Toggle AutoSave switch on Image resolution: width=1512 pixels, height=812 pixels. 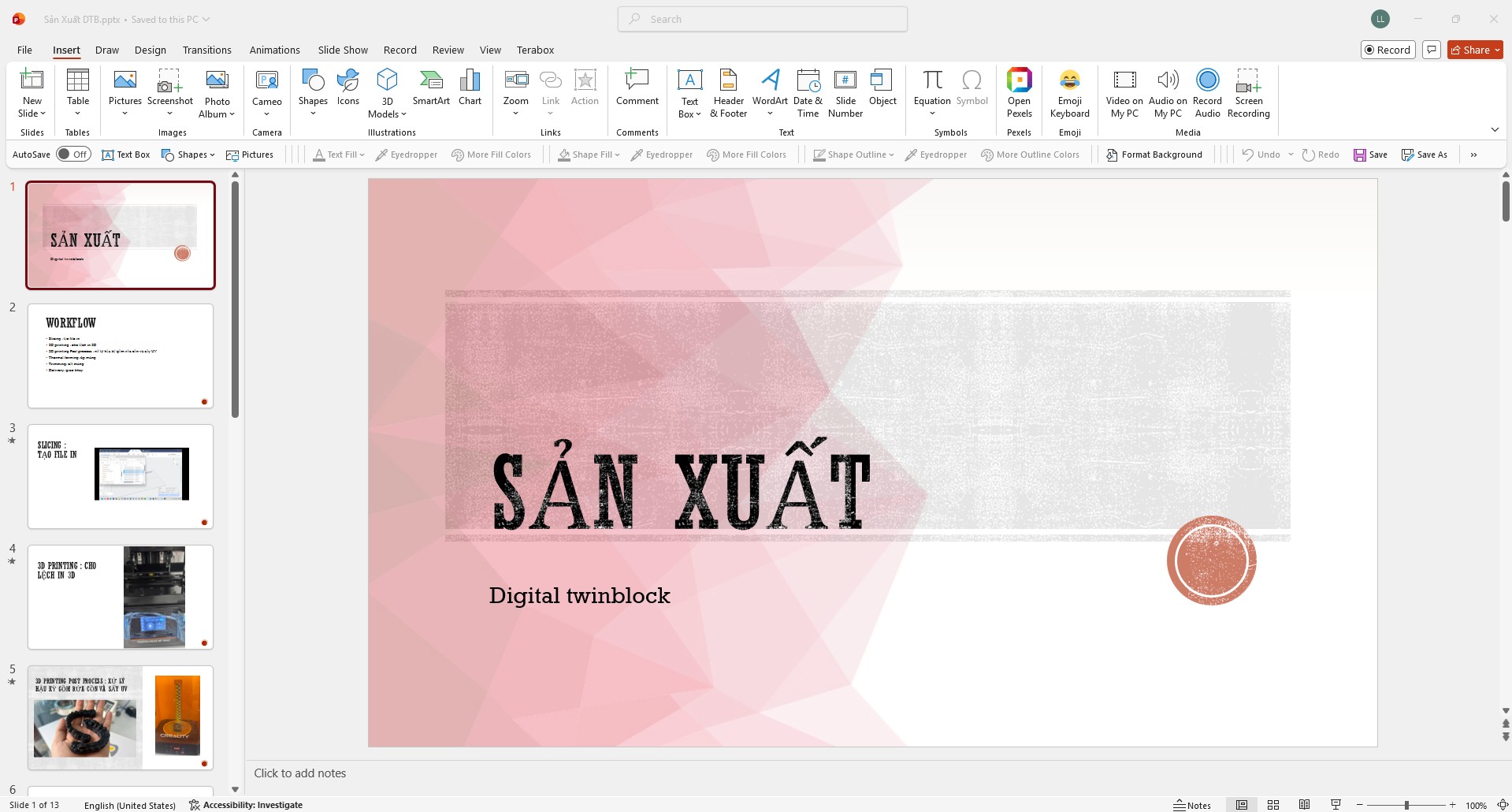point(73,155)
